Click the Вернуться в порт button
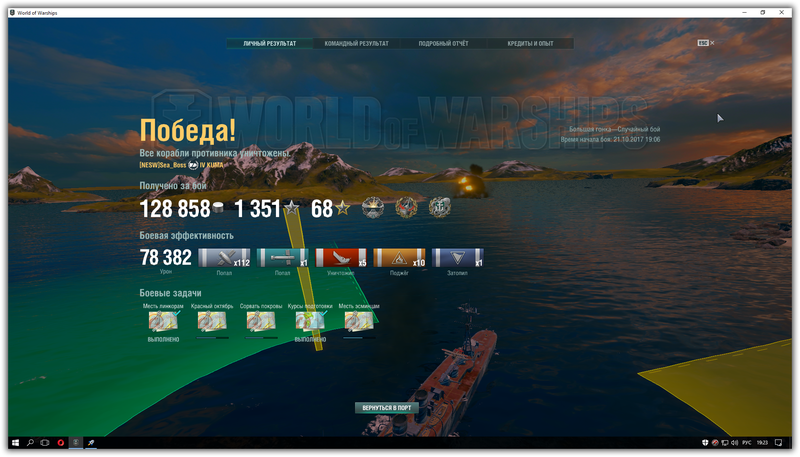800x457 pixels. (x=387, y=408)
